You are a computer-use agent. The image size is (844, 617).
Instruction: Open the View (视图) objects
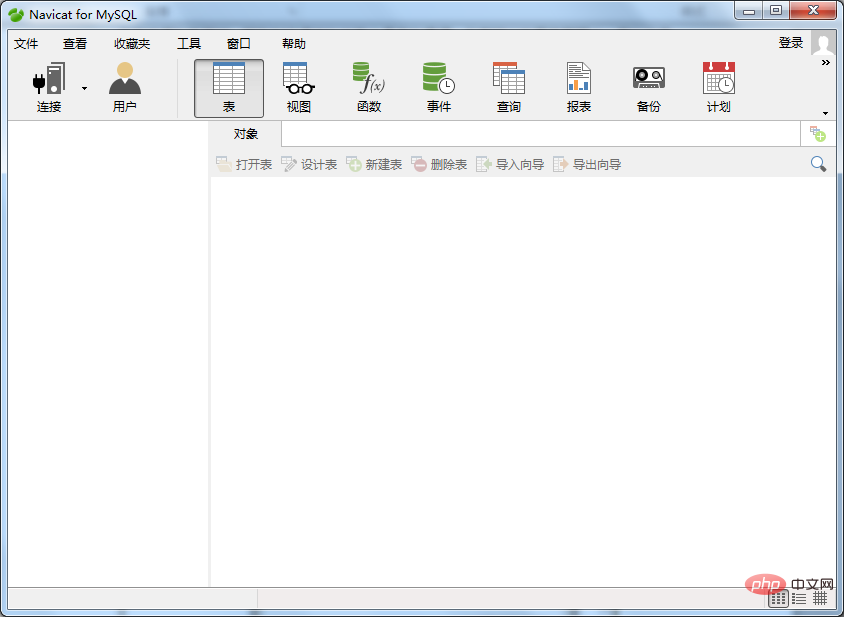[x=299, y=88]
